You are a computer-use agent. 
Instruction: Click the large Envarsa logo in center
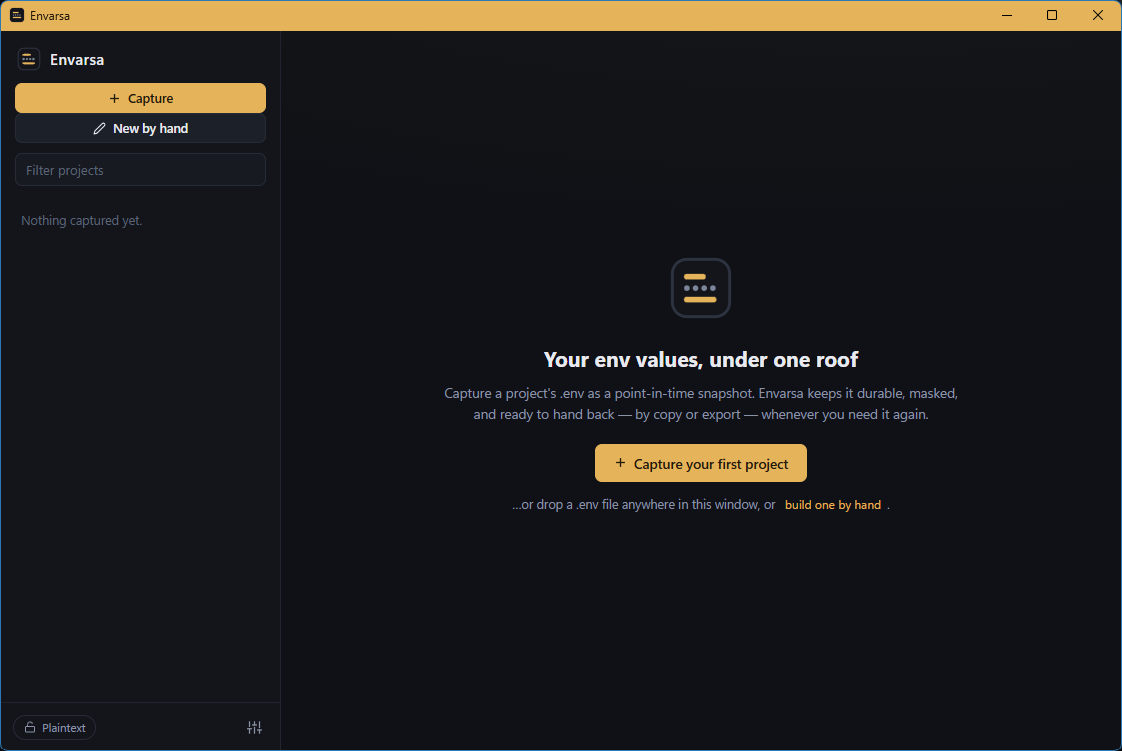tap(701, 288)
